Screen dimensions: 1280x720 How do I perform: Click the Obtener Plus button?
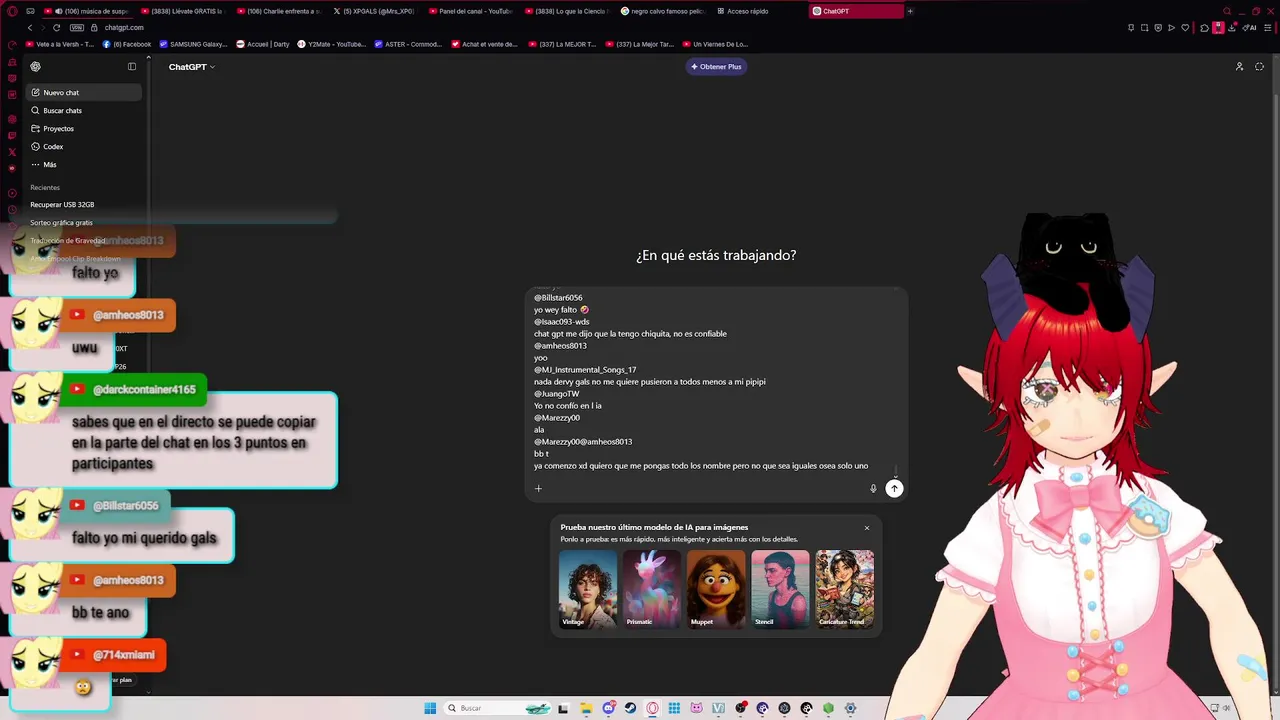point(716,67)
